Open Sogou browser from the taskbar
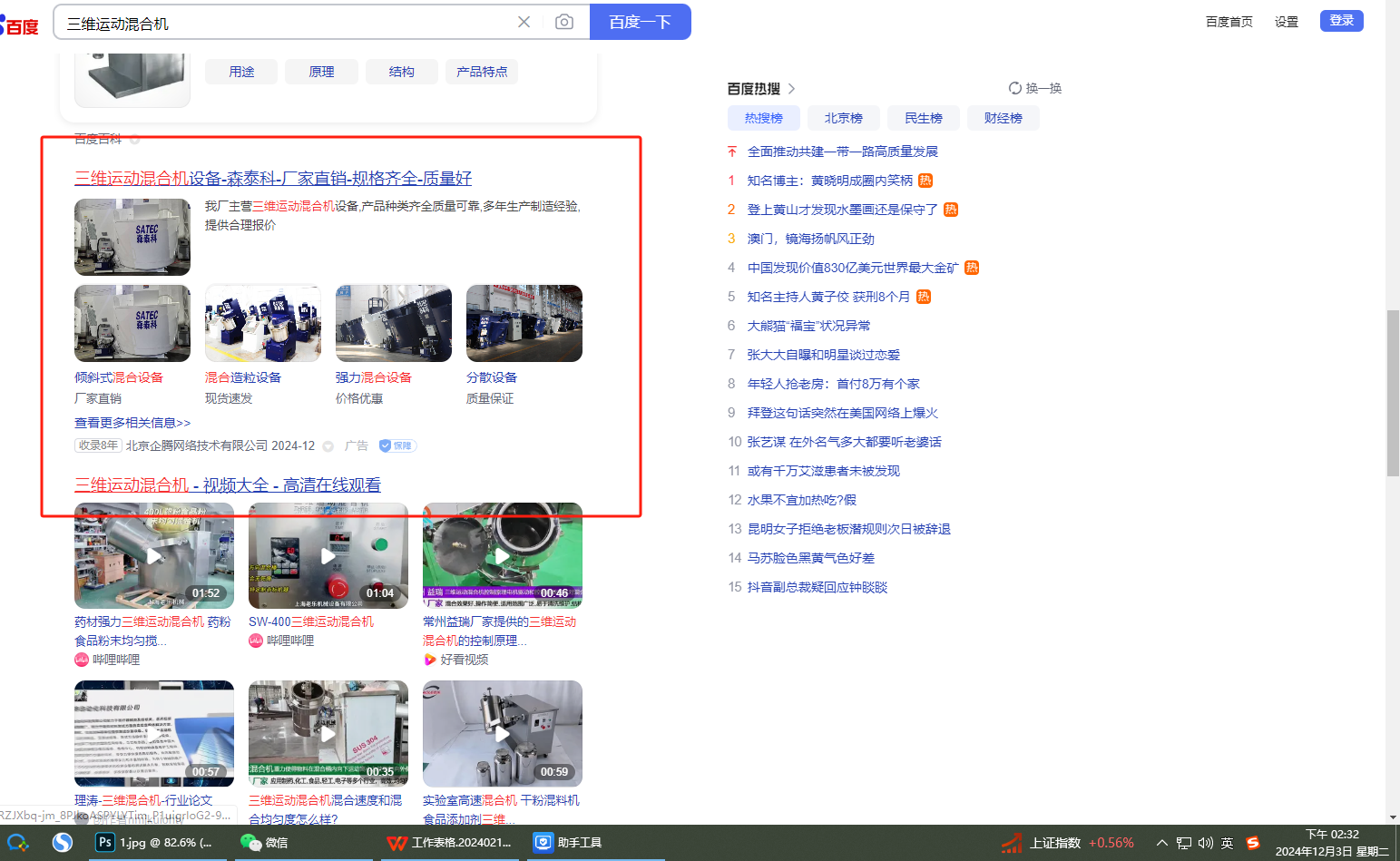 click(63, 843)
